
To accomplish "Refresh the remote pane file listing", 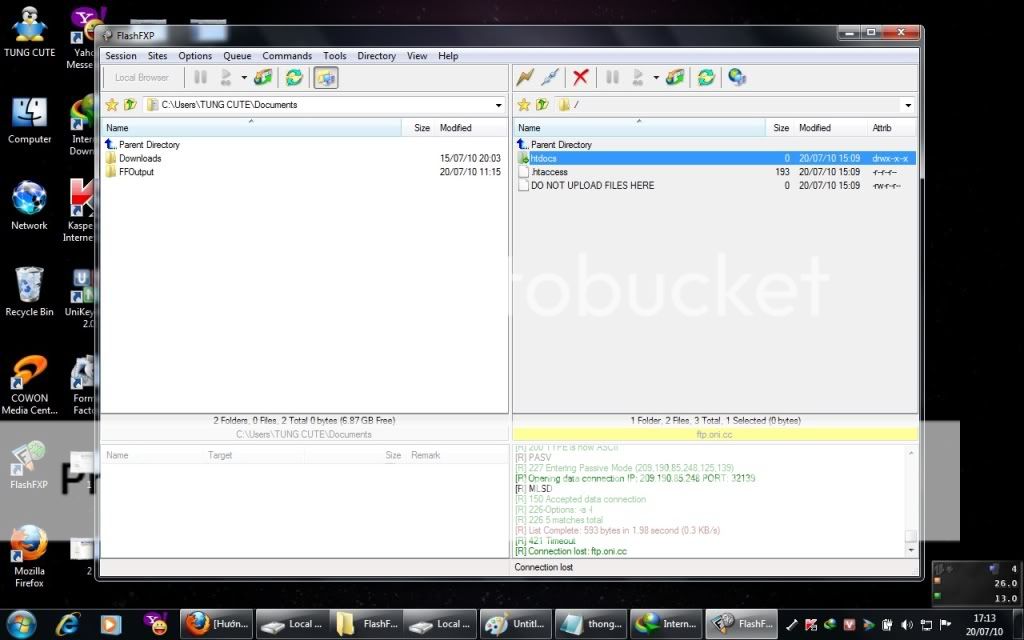I will [x=706, y=77].
